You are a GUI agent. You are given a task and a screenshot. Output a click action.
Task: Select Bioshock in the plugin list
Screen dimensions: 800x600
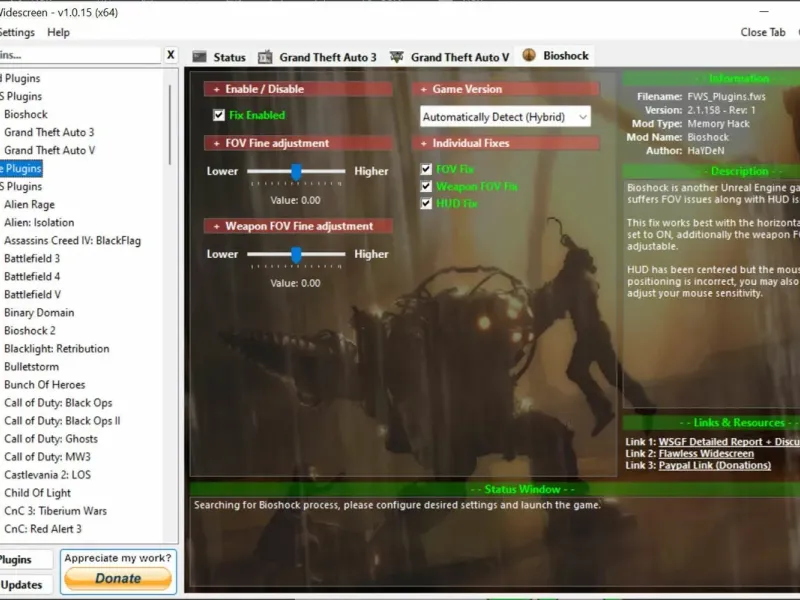26,114
